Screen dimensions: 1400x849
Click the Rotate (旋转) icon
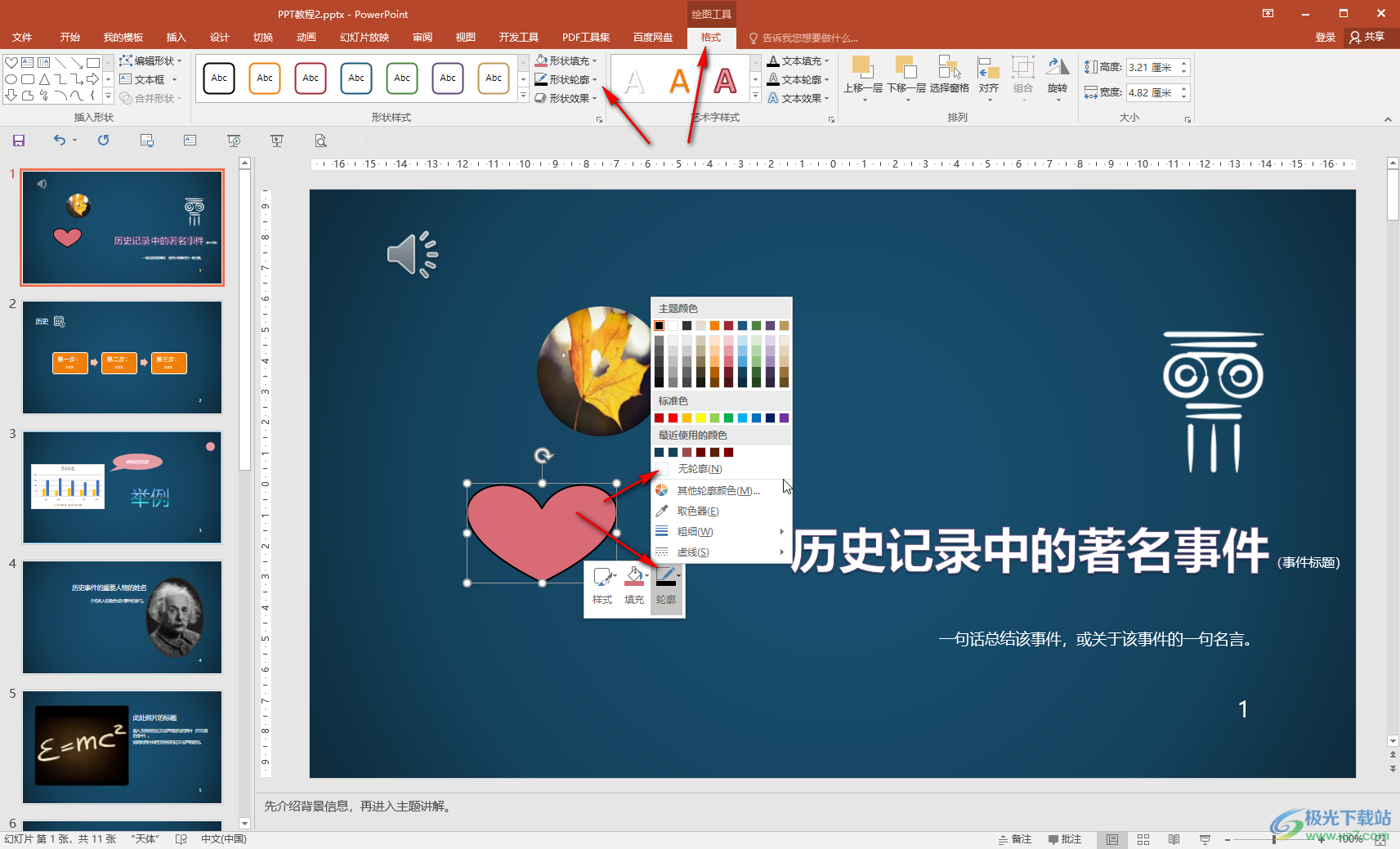1058,68
